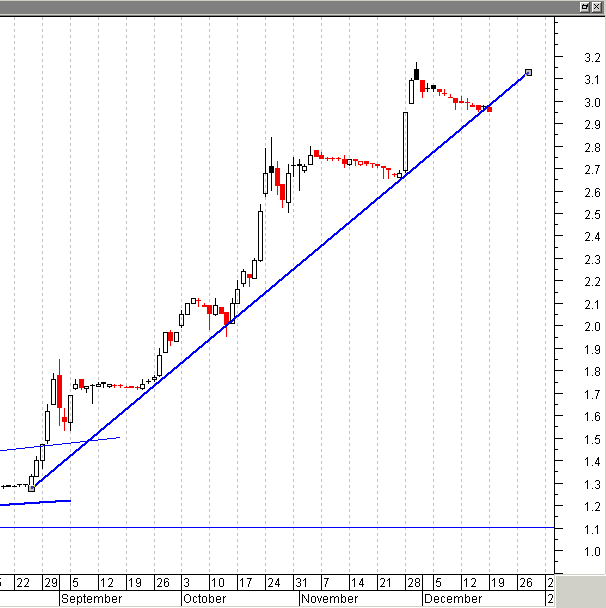Click the December month label
606x608 pixels.
point(453,599)
